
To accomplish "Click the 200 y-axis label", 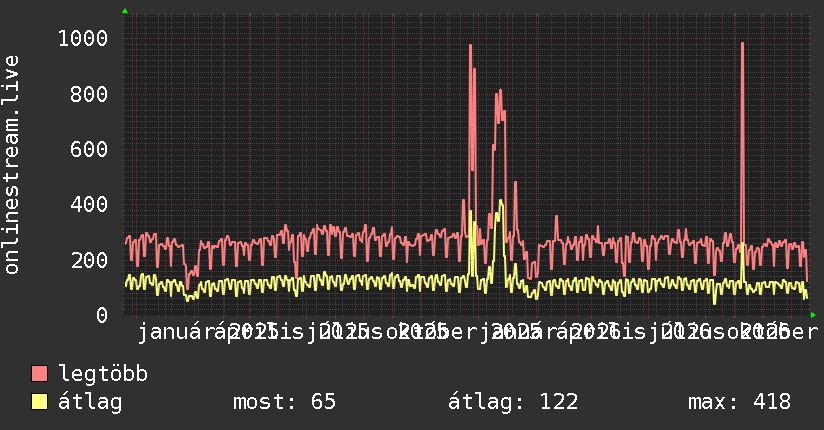I will pyautogui.click(x=89, y=260).
